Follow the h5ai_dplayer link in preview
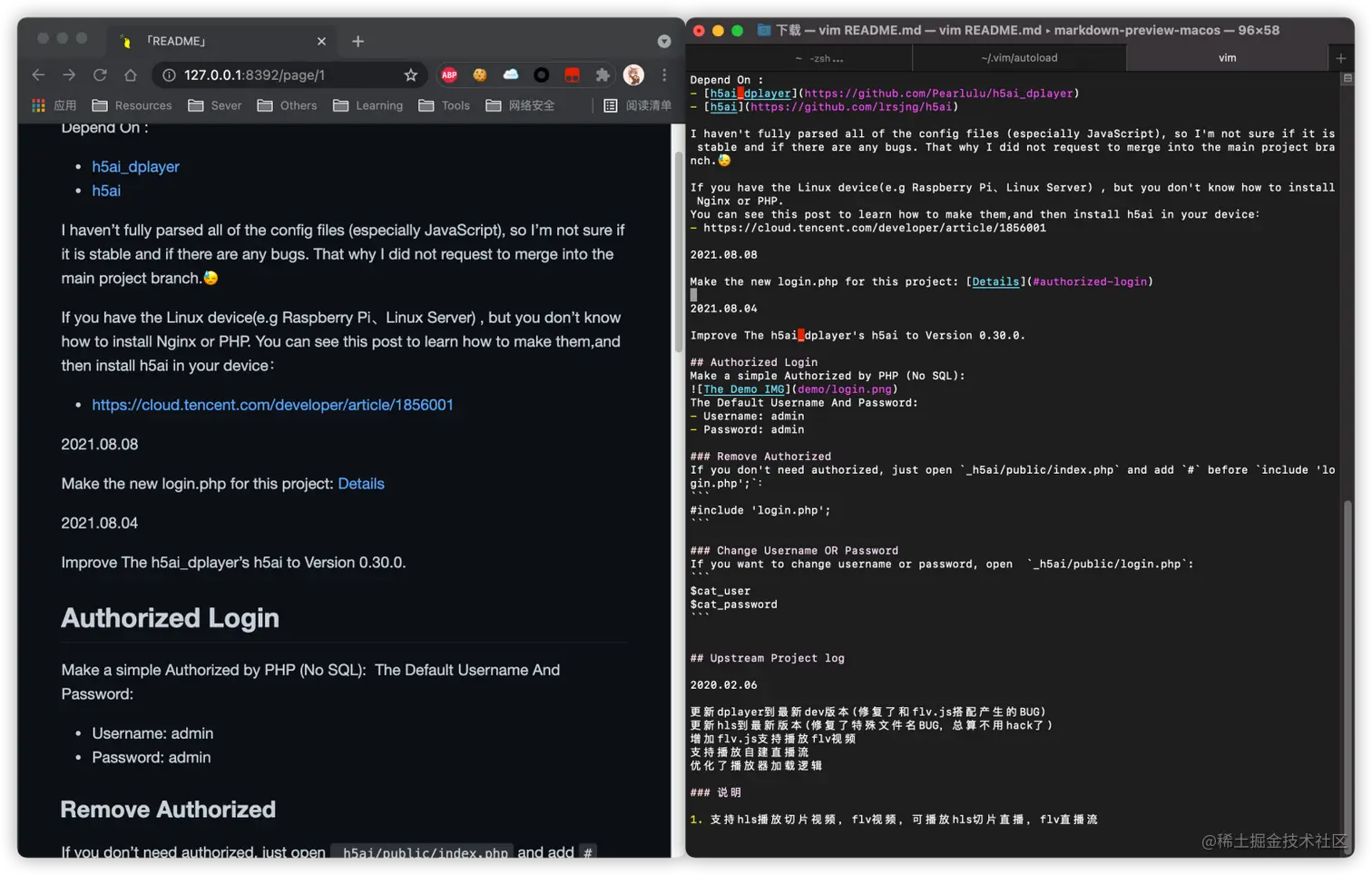 point(135,167)
